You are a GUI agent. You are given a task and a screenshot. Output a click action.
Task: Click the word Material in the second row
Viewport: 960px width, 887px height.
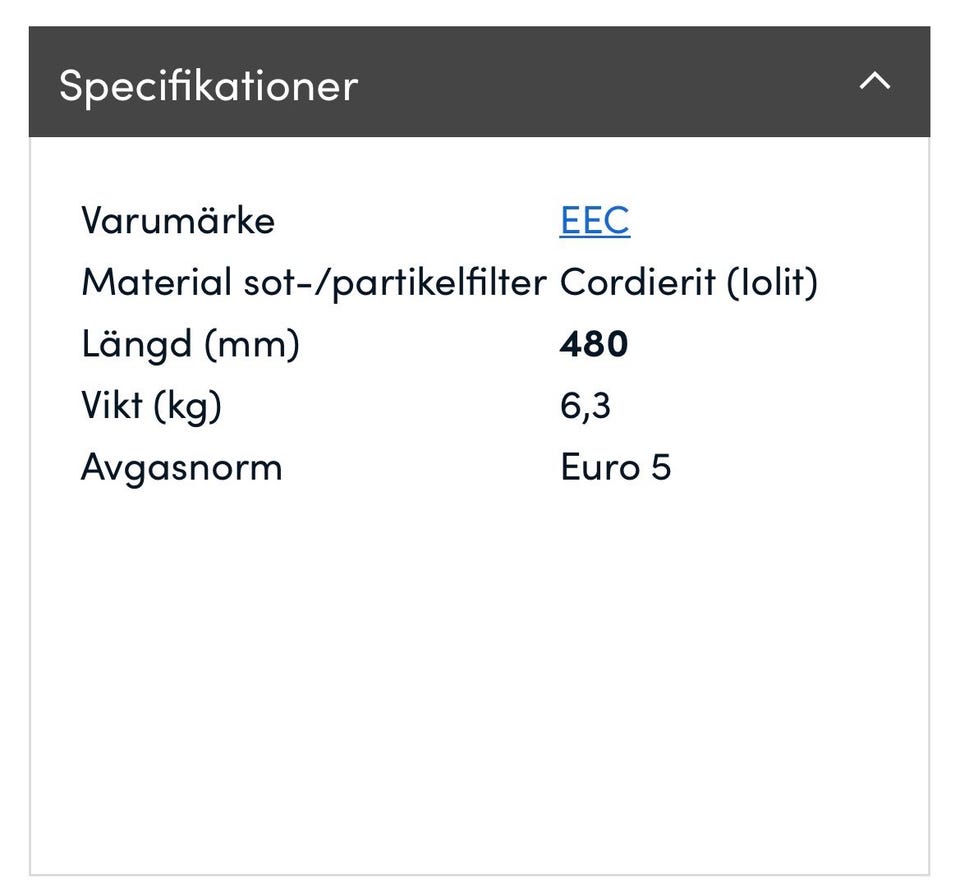157,283
